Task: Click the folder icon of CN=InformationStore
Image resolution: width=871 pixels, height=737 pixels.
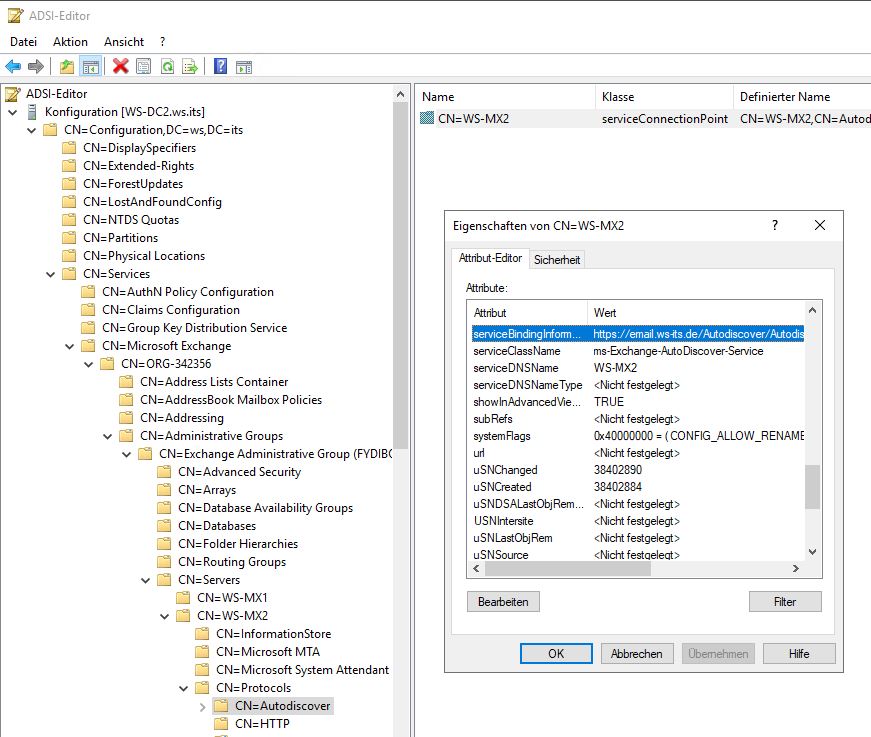Action: 202,634
